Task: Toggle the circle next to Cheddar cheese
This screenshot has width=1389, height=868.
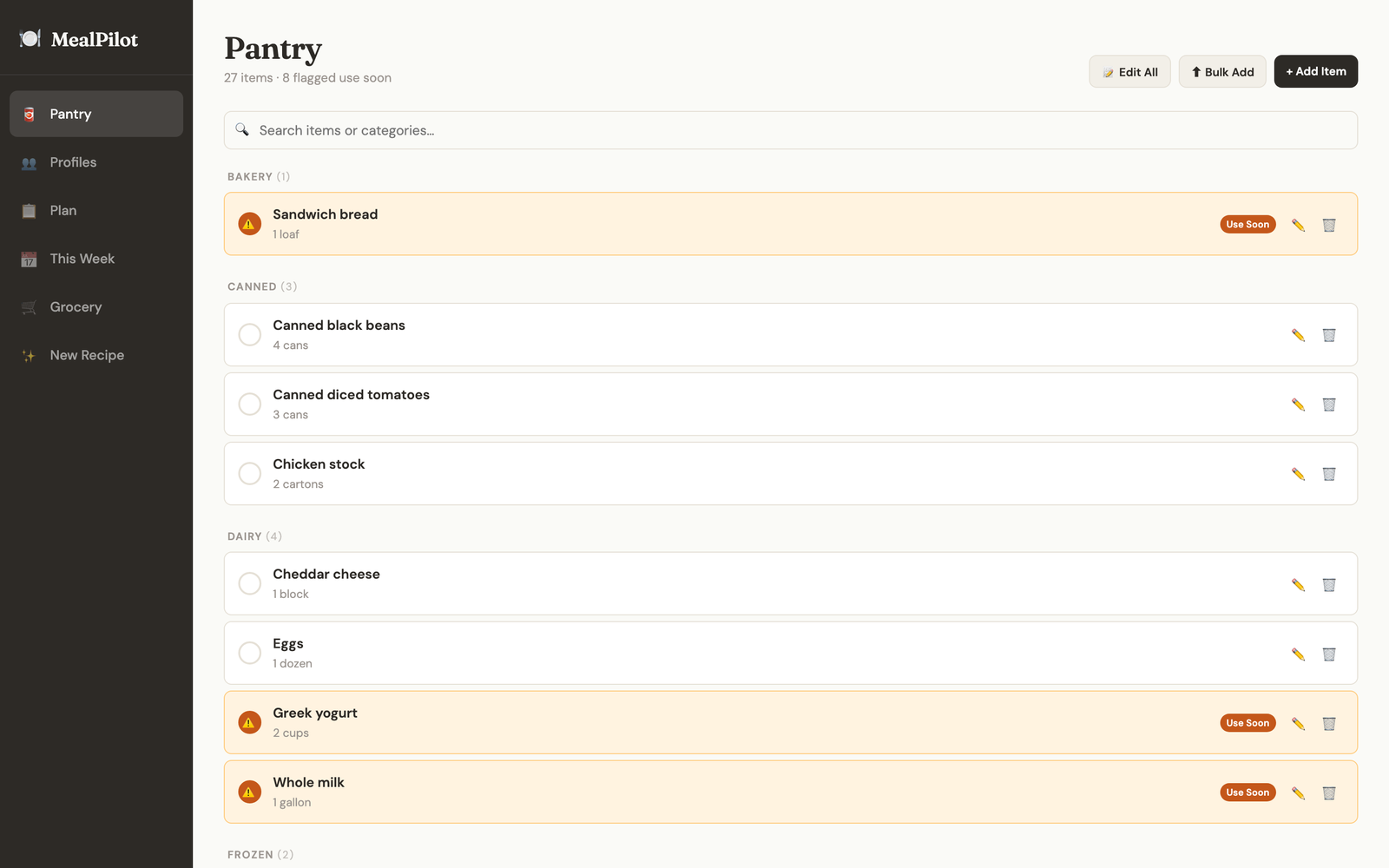Action: [250, 584]
